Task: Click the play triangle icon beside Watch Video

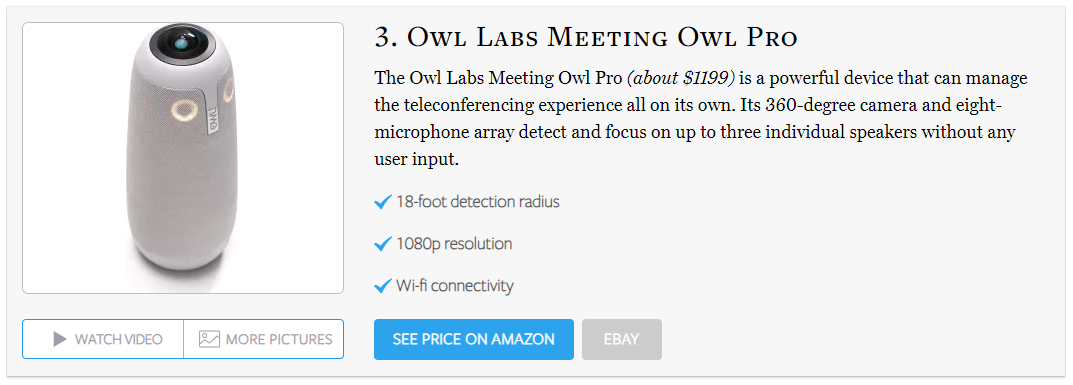Action: point(60,339)
